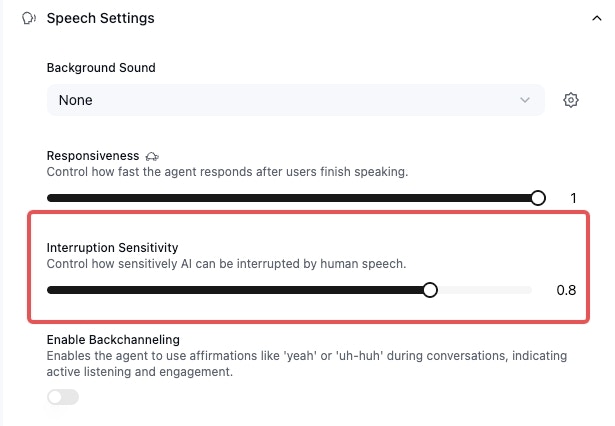Click the turtle icon next to Responsiveness
The image size is (615, 426).
[x=152, y=157]
